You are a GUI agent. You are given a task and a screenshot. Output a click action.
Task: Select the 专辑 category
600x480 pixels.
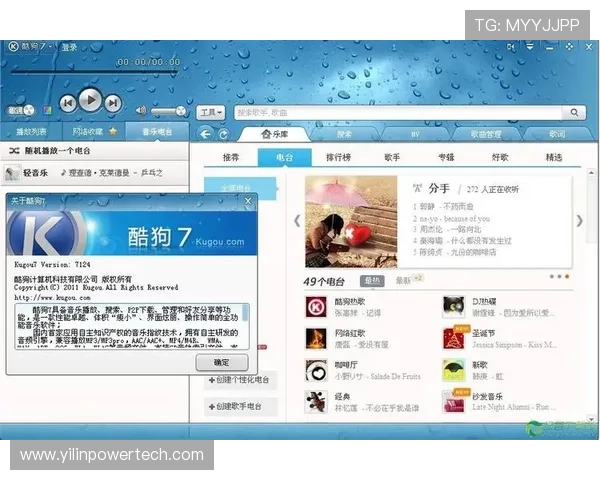point(446,157)
